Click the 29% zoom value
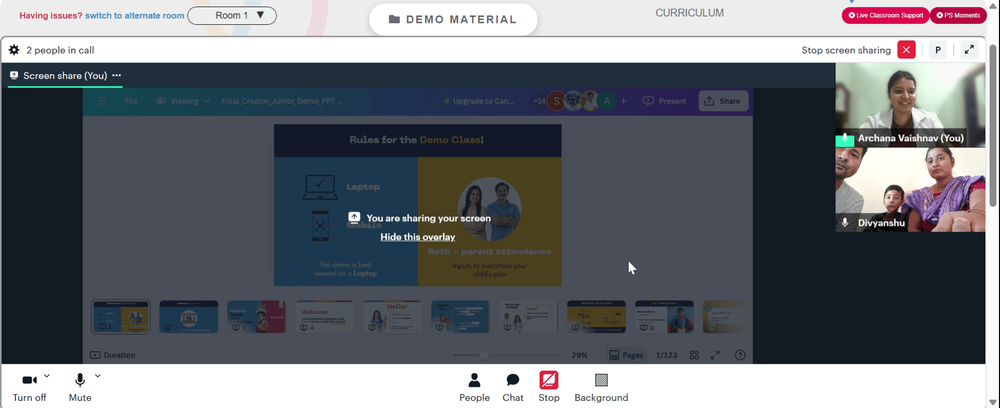Viewport: 1000px width, 408px height. tap(579, 355)
